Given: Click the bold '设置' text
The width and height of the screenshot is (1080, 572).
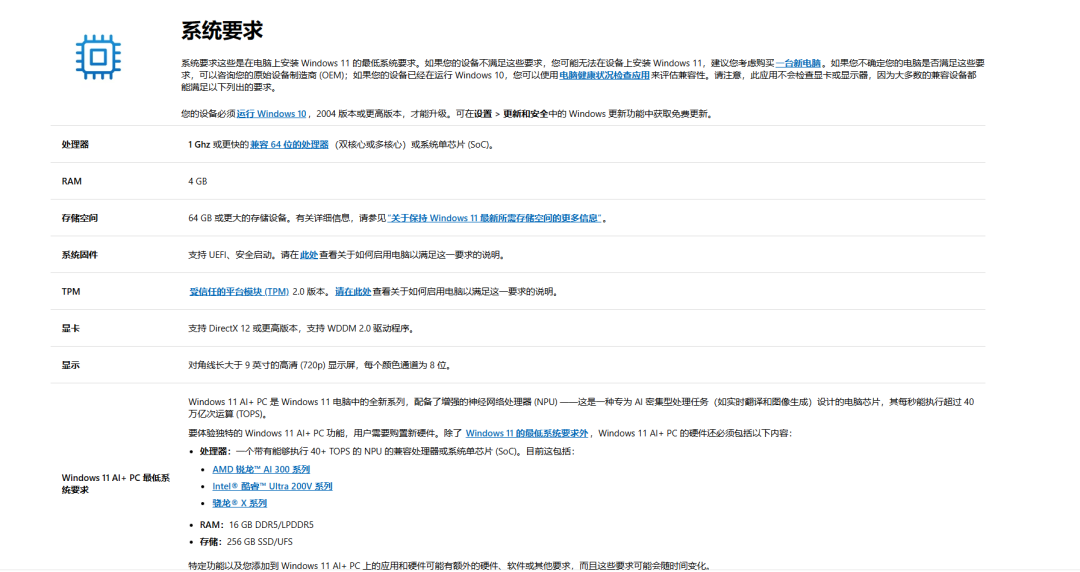Looking at the screenshot, I should click(483, 114).
